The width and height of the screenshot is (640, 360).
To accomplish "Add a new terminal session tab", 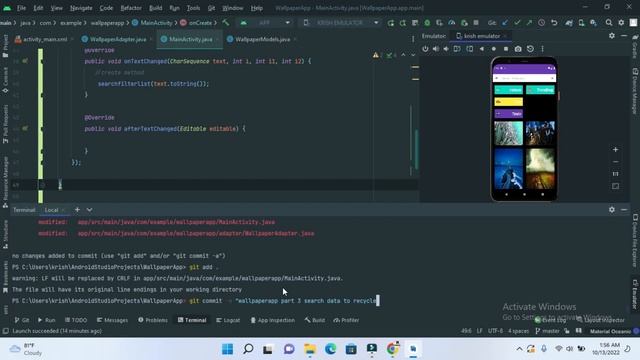I will click(x=77, y=209).
